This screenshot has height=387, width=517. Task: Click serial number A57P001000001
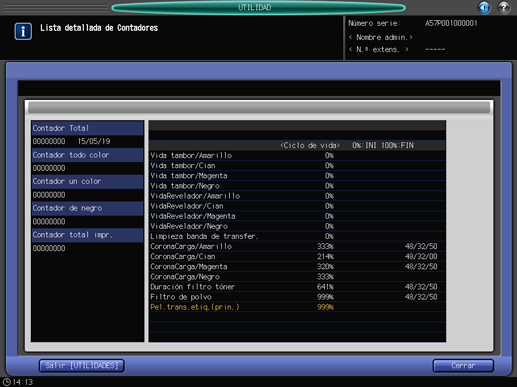pyautogui.click(x=451, y=23)
